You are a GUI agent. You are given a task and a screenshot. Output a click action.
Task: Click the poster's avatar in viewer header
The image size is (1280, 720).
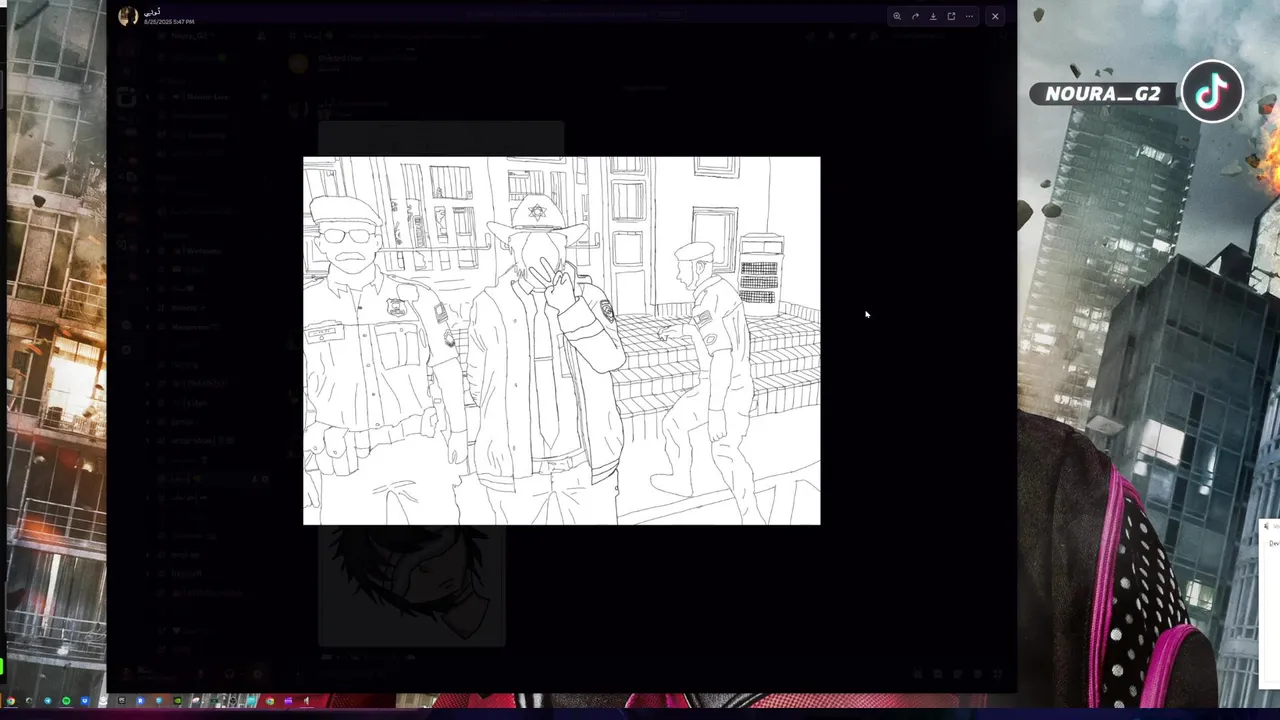pyautogui.click(x=128, y=16)
